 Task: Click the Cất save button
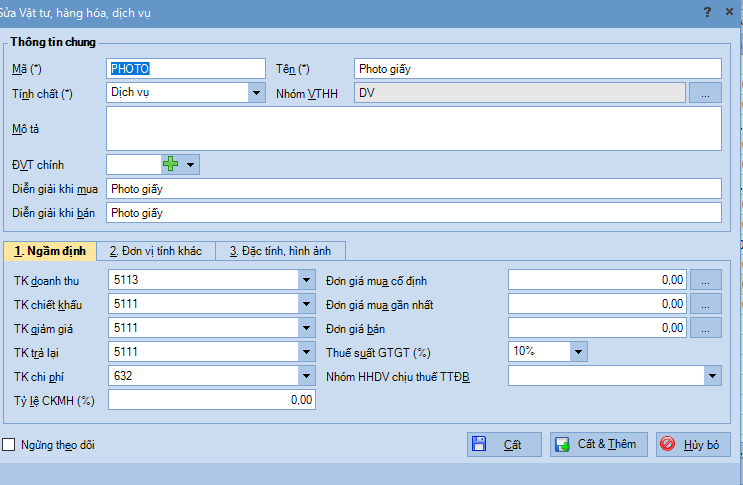(x=504, y=444)
